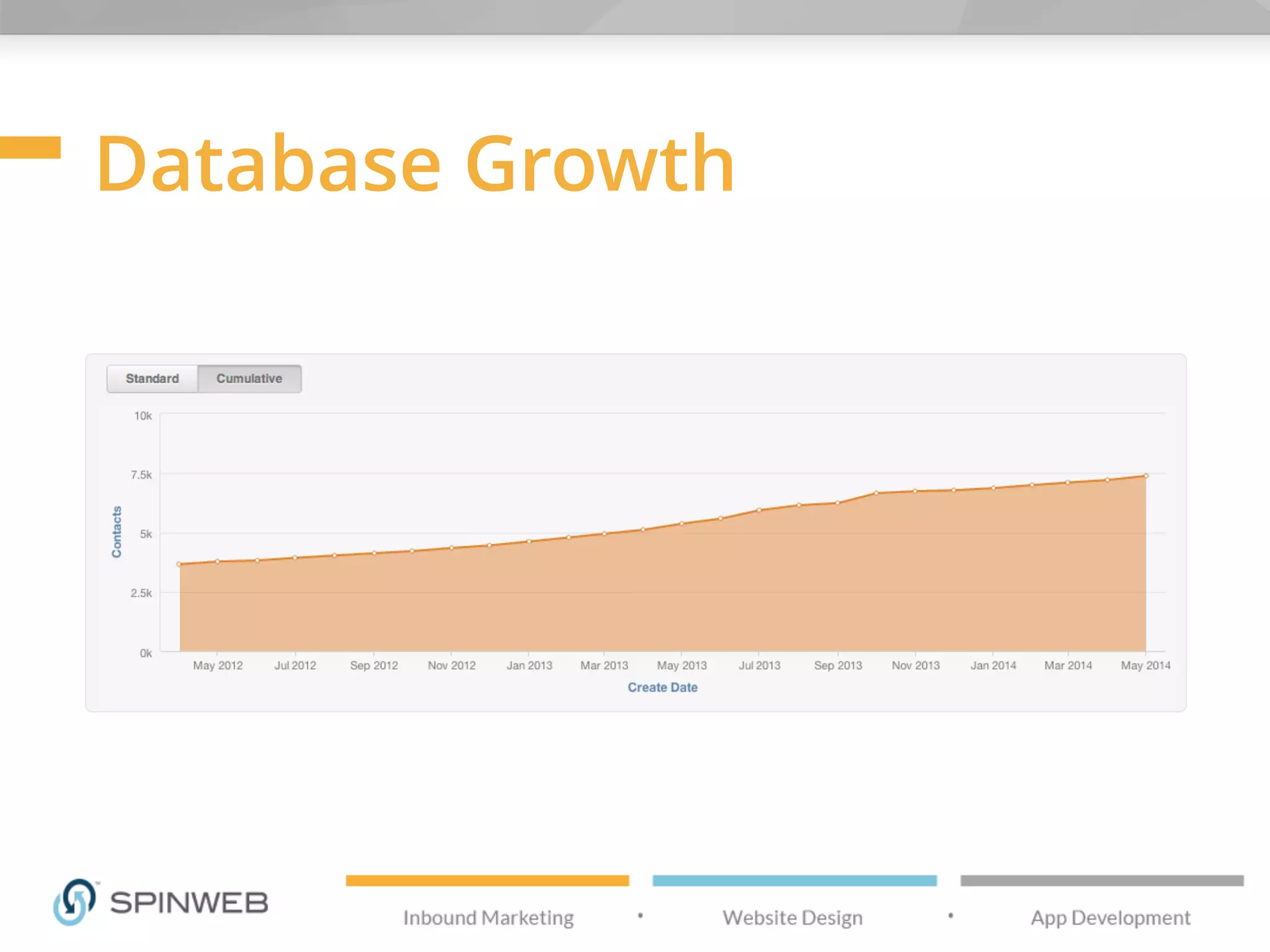This screenshot has height=952, width=1270.
Task: Click the 5k y-axis label
Action: [x=146, y=534]
